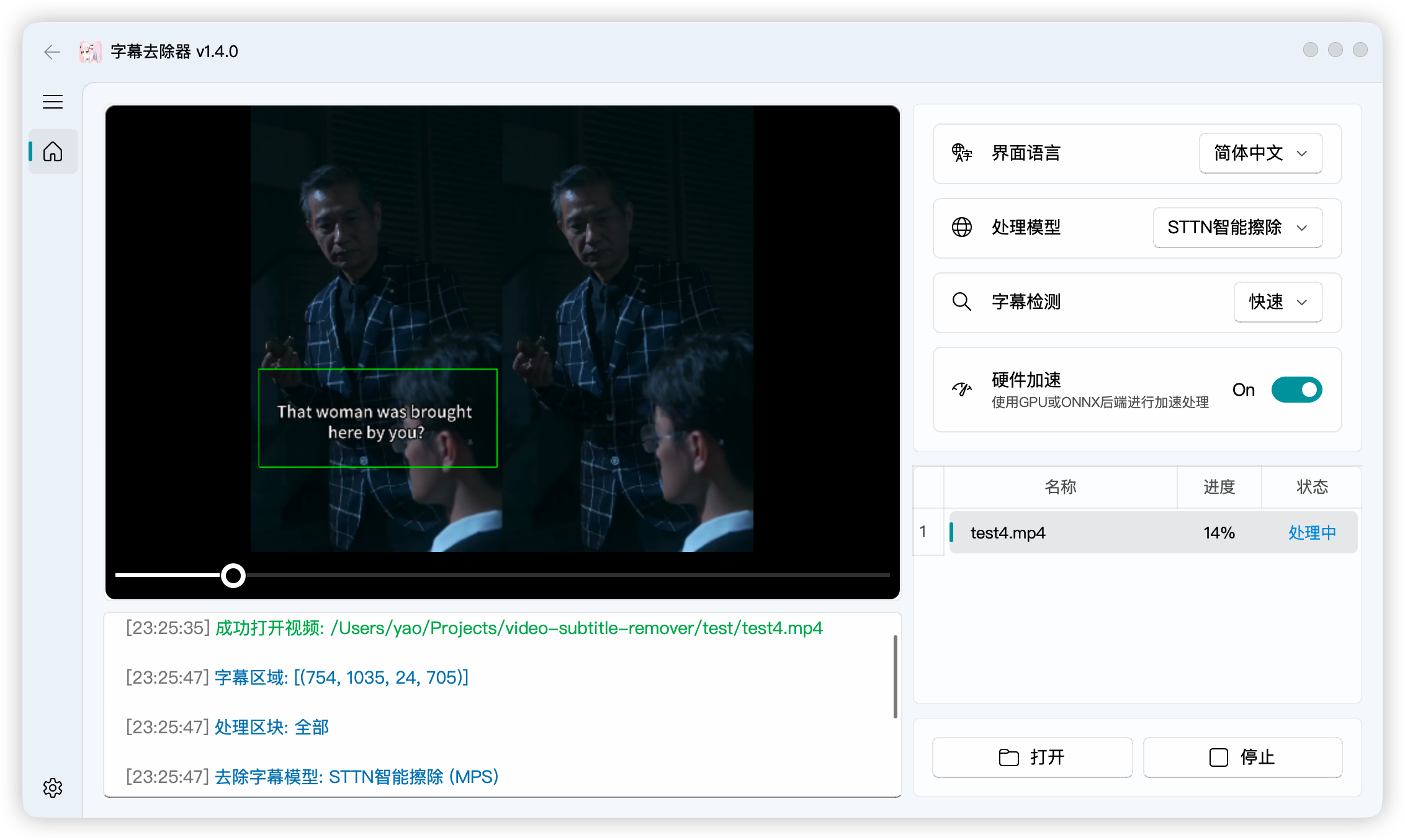
Task: Click the stop square icon inside 停止 button
Action: click(1218, 757)
